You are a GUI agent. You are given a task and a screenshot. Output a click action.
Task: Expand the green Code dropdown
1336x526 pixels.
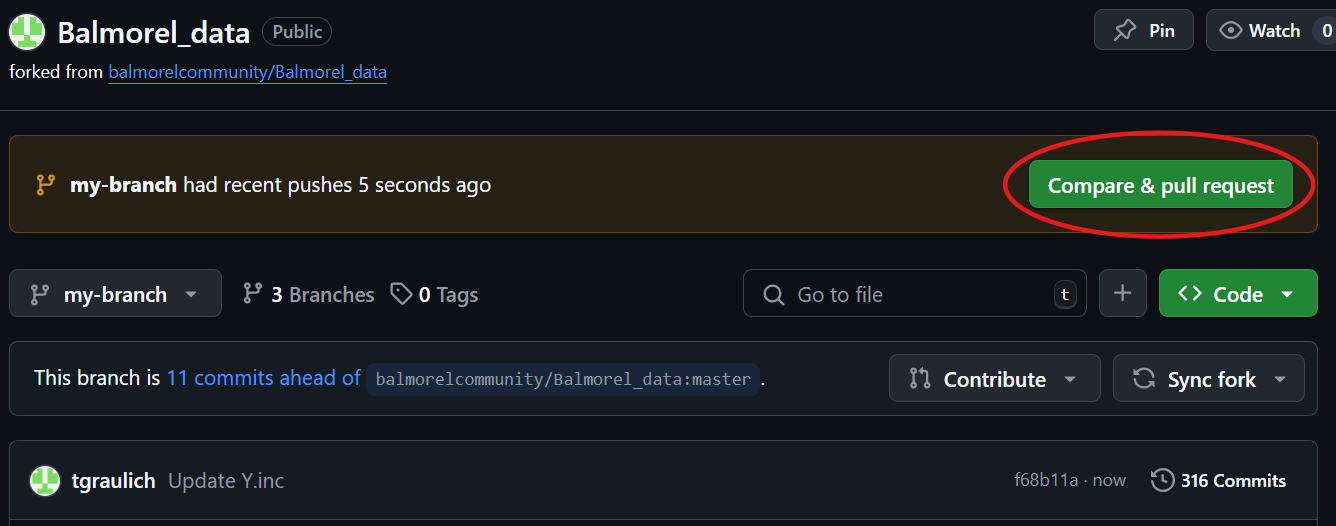(1238, 293)
